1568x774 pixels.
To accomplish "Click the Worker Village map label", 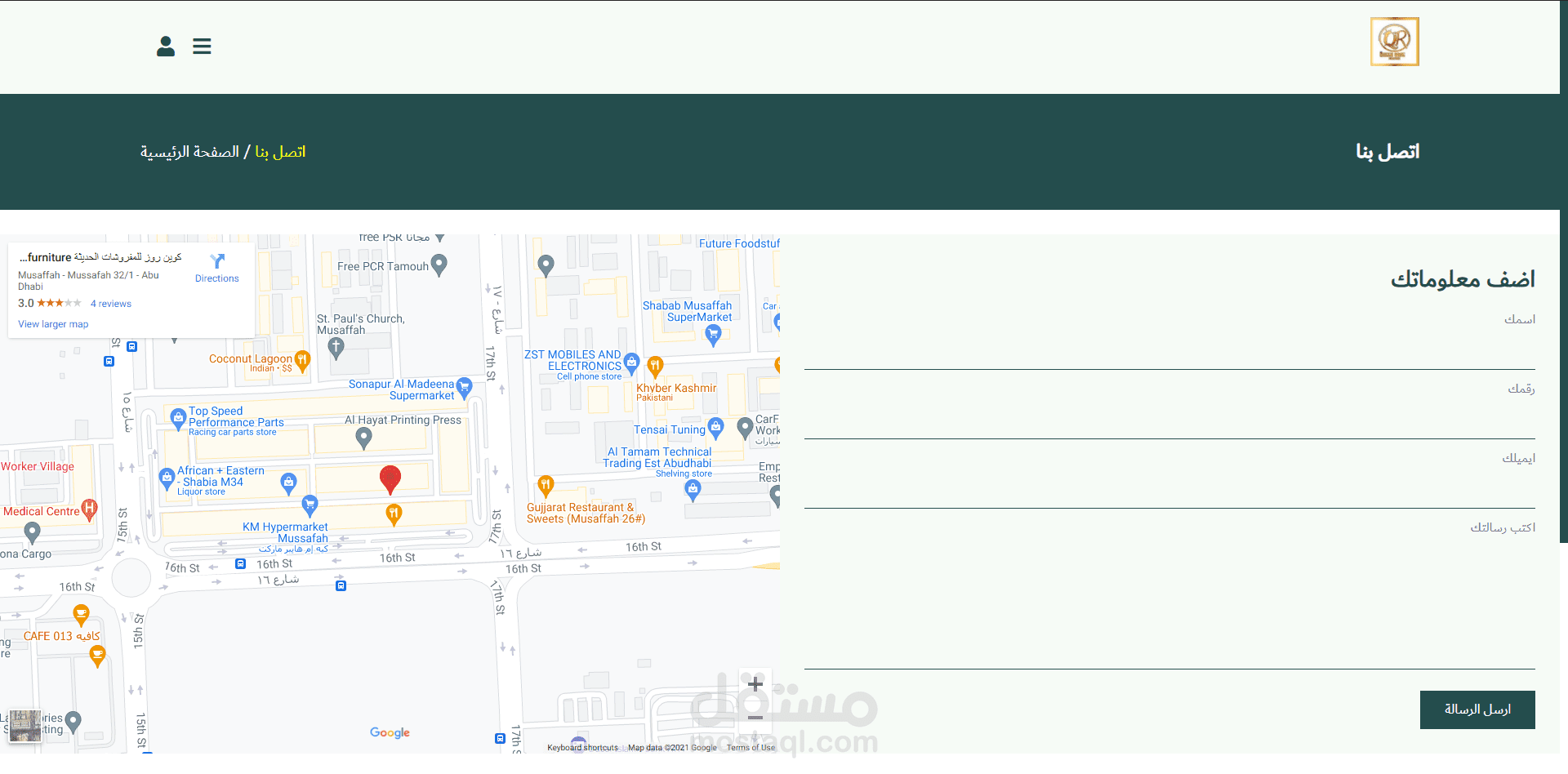I will point(38,466).
